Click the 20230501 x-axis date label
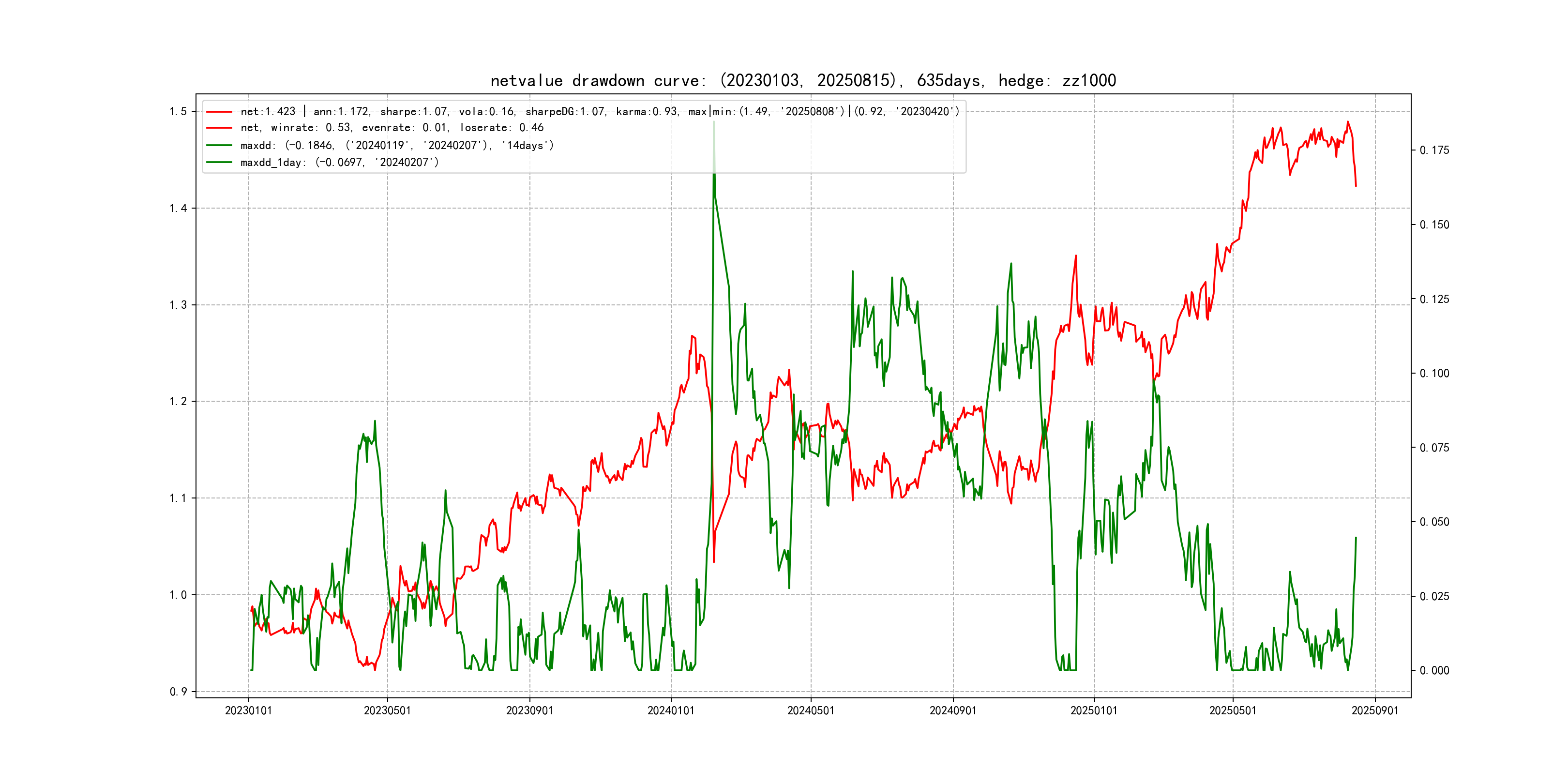 pos(387,711)
